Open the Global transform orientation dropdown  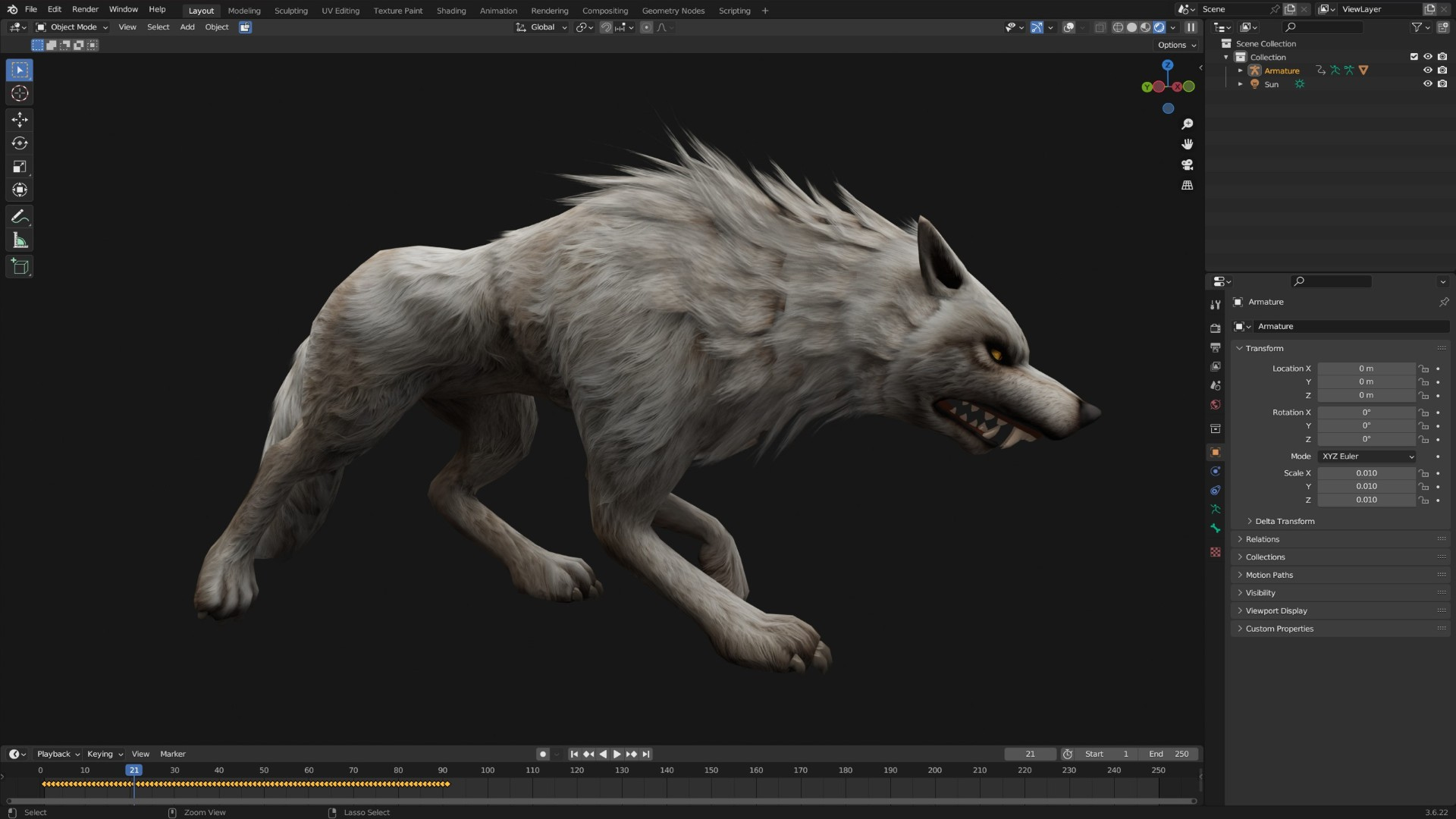(541, 27)
